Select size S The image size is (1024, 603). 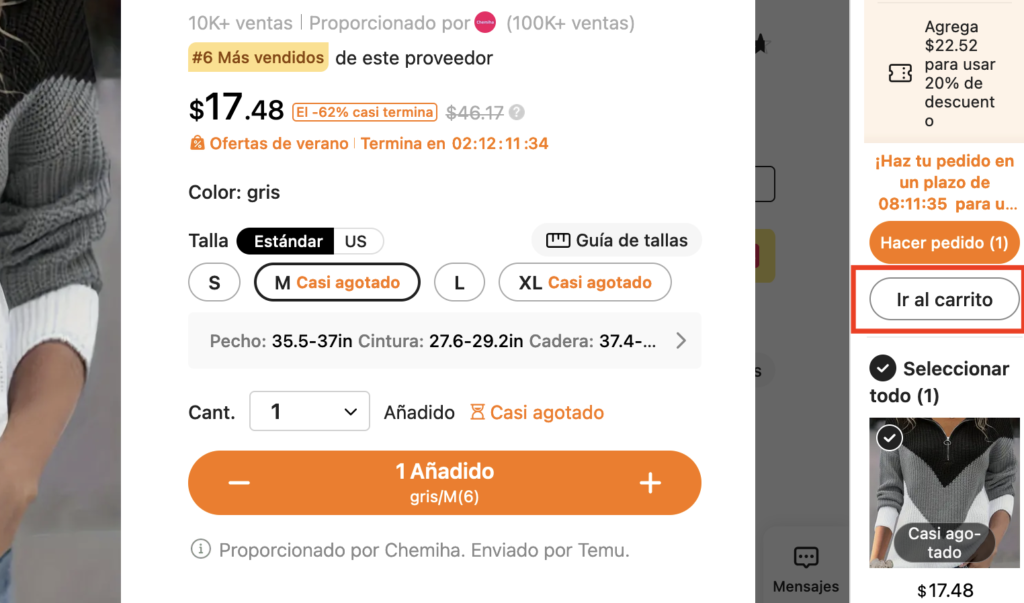click(x=214, y=283)
